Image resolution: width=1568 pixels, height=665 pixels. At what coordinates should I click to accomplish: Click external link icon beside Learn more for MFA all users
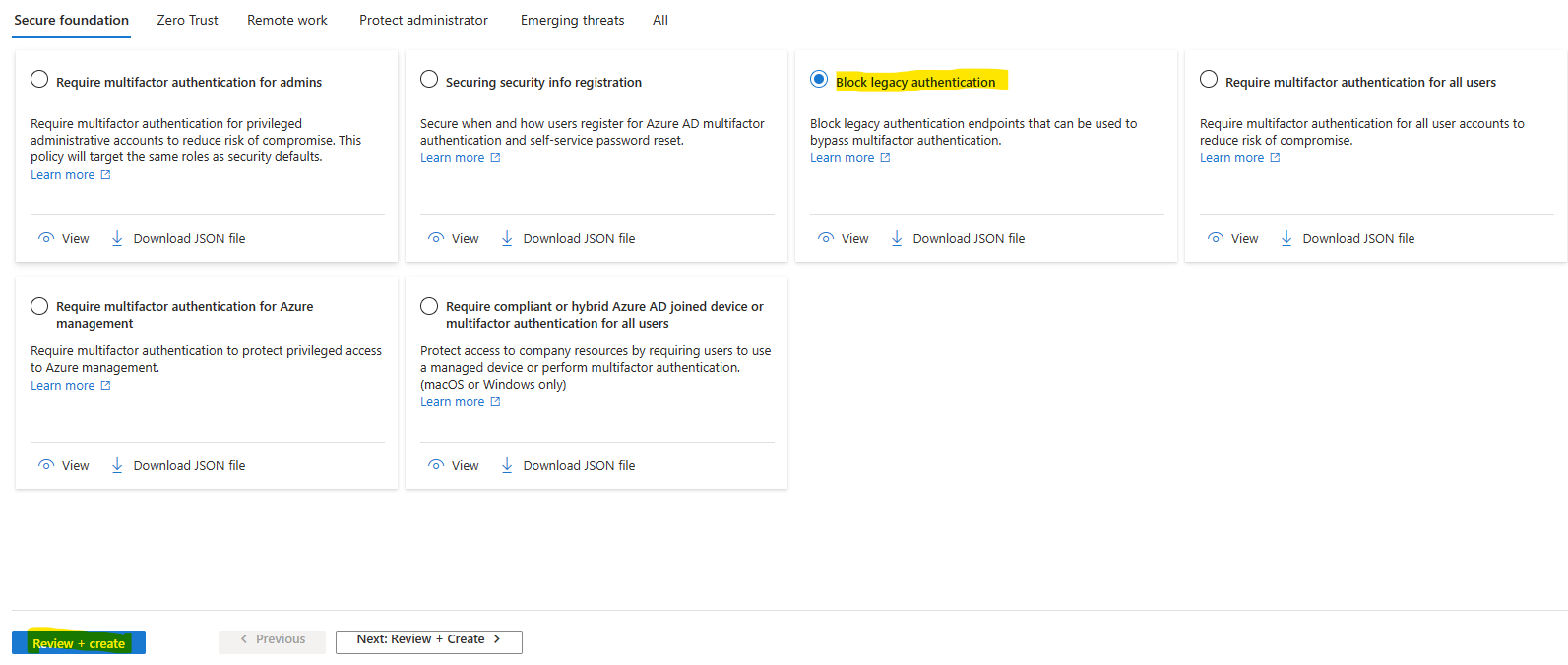1275,158
